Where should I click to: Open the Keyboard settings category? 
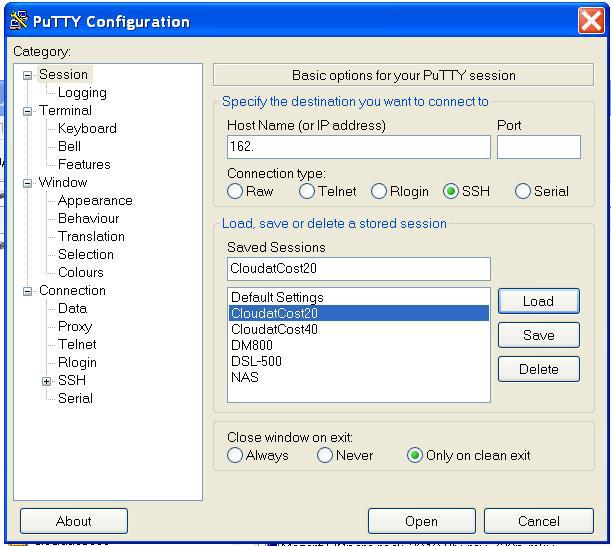point(87,129)
